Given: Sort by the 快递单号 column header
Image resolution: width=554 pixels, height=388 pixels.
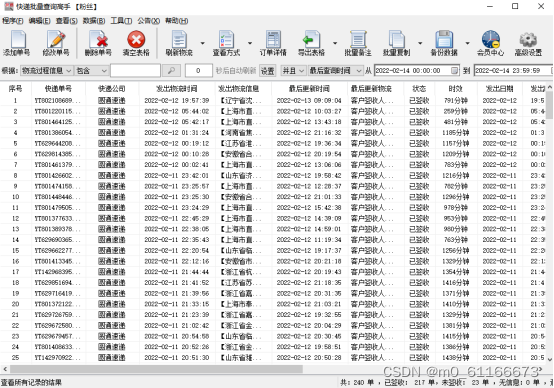Looking at the screenshot, I should [58, 88].
